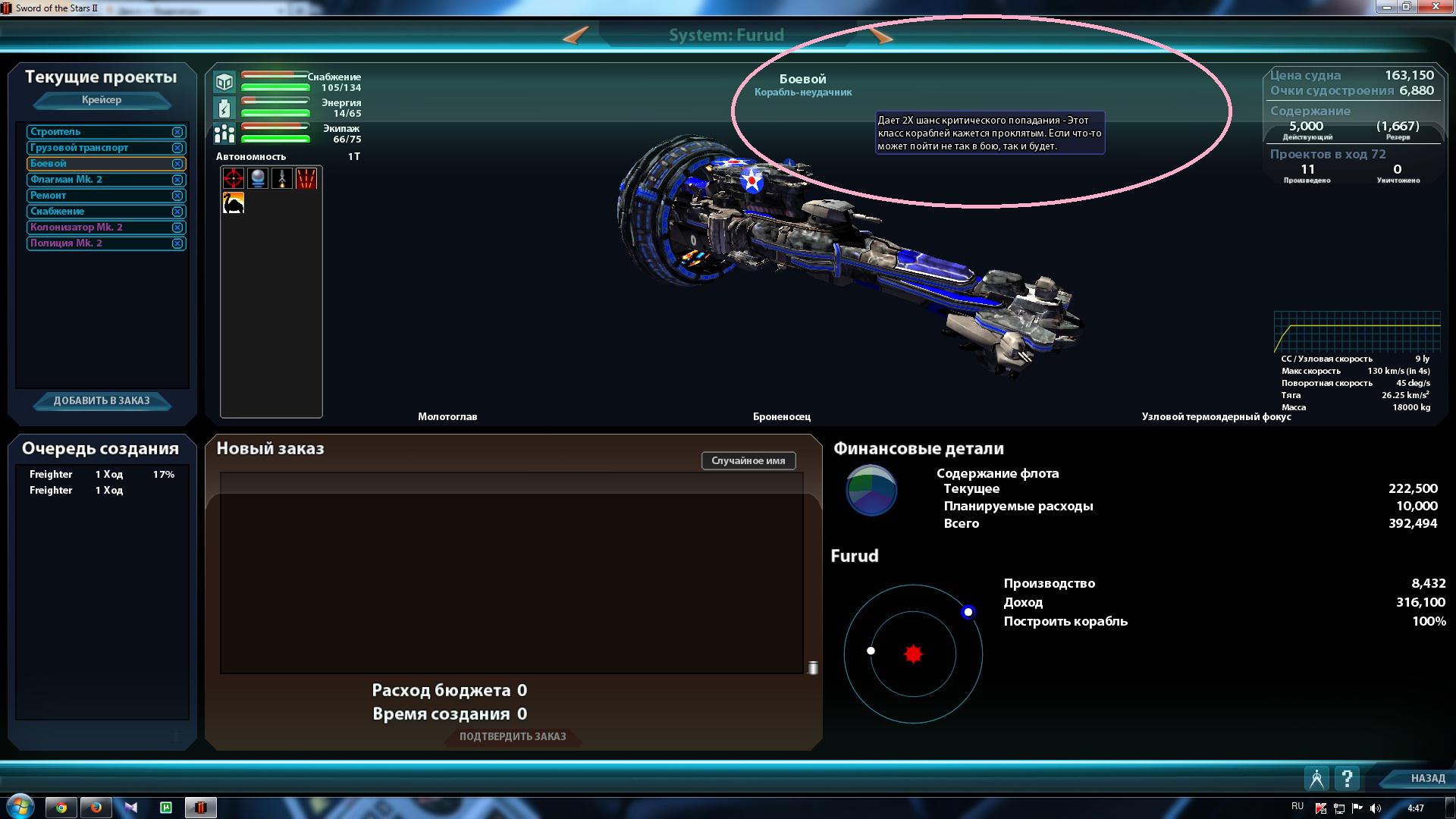Image resolution: width=1456 pixels, height=819 pixels.
Task: Open the Крейсер ship class selector
Action: point(102,100)
